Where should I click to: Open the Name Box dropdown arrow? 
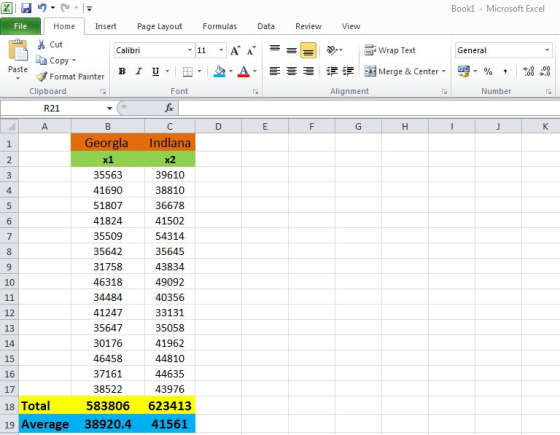pyautogui.click(x=109, y=108)
